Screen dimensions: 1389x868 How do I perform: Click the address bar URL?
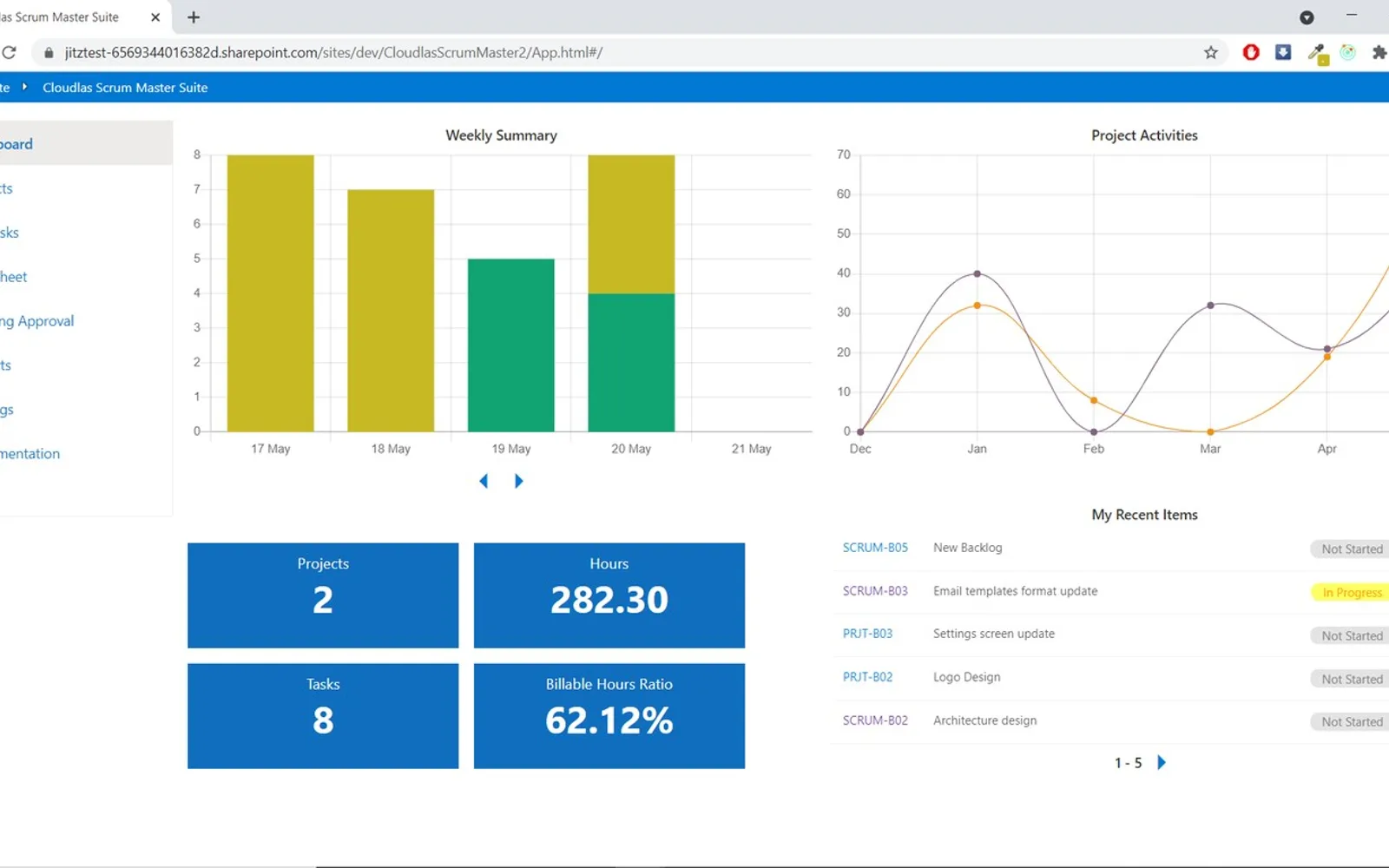click(333, 53)
